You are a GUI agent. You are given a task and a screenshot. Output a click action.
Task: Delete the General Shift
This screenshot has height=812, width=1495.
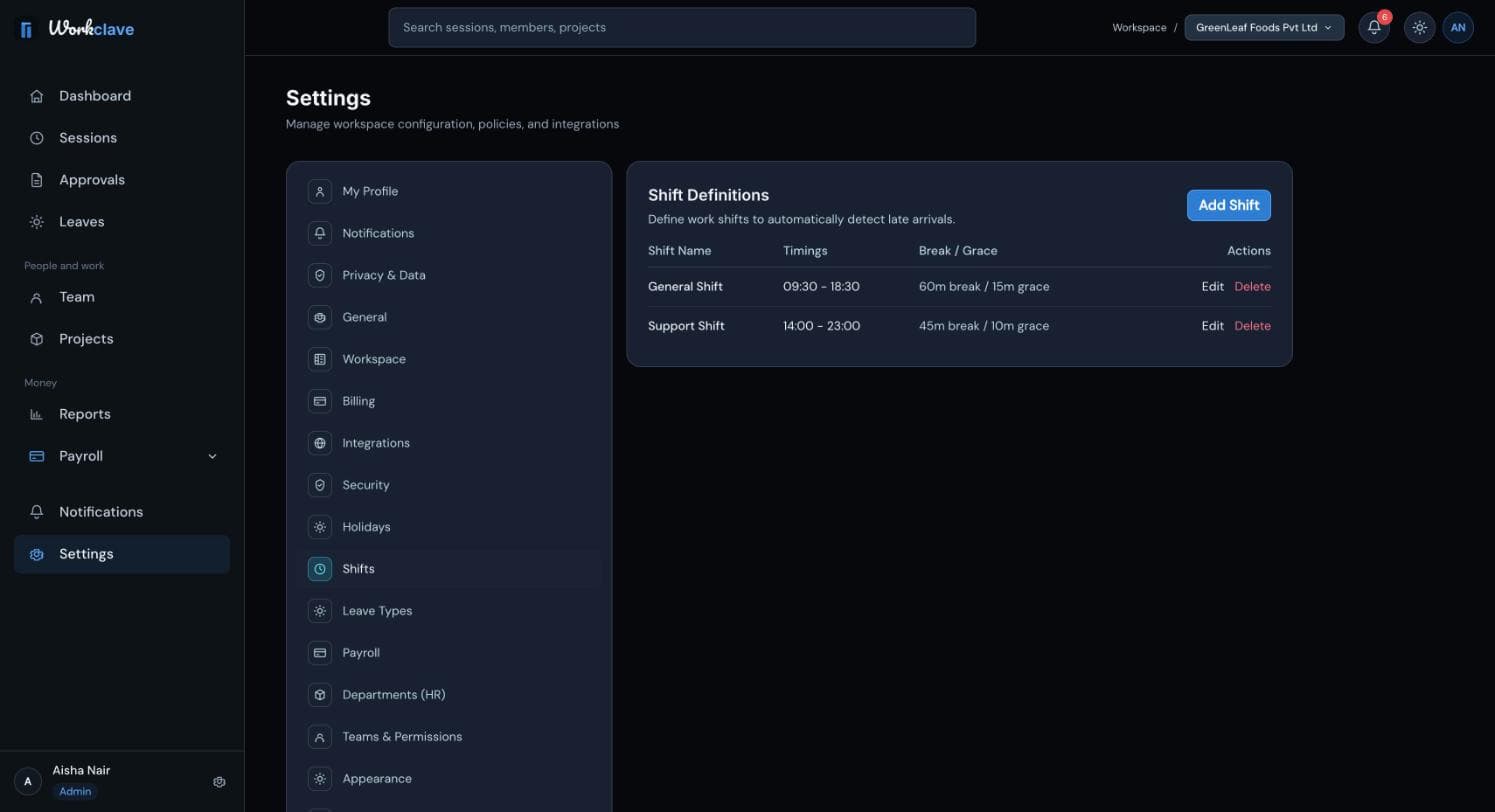click(1252, 287)
